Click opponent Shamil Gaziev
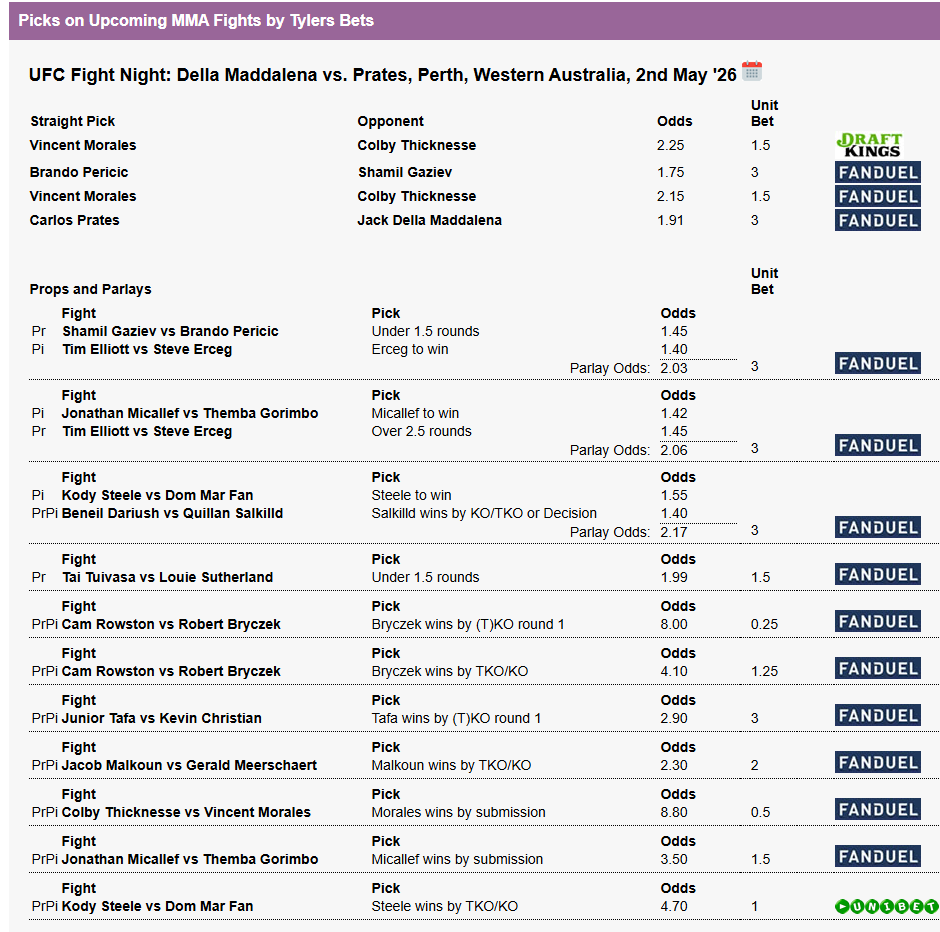Image resolution: width=940 pixels, height=932 pixels. (x=405, y=172)
